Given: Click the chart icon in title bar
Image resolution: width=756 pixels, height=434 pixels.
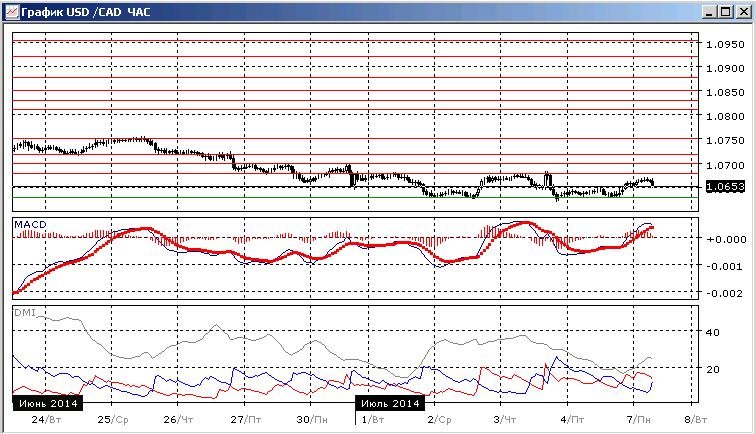Looking at the screenshot, I should point(12,12).
